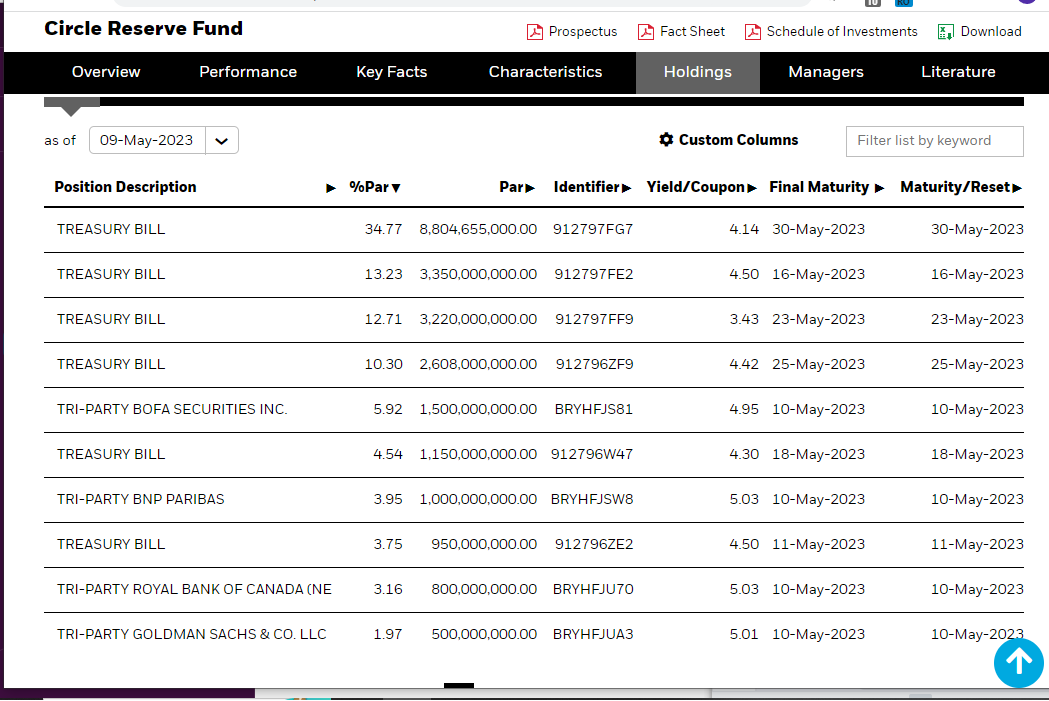The image size is (1049, 701).
Task: Click par value 3,220,000,000.00
Action: click(478, 319)
